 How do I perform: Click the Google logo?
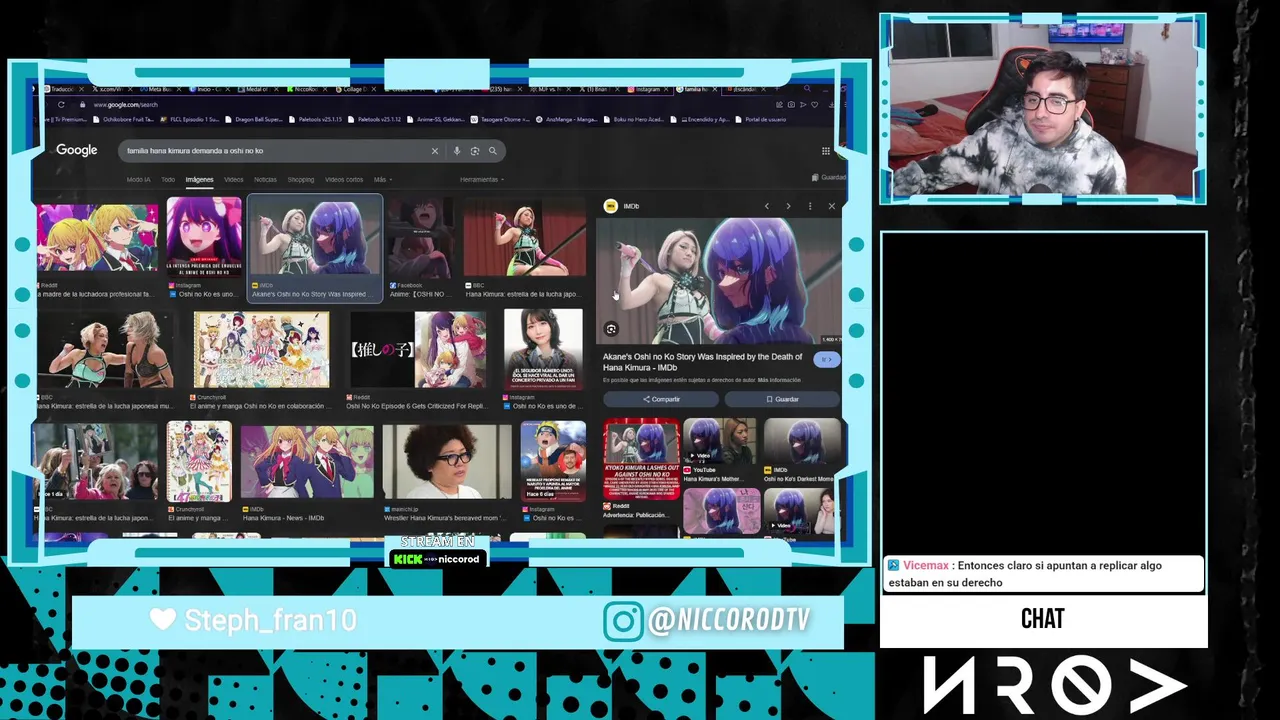tap(77, 150)
